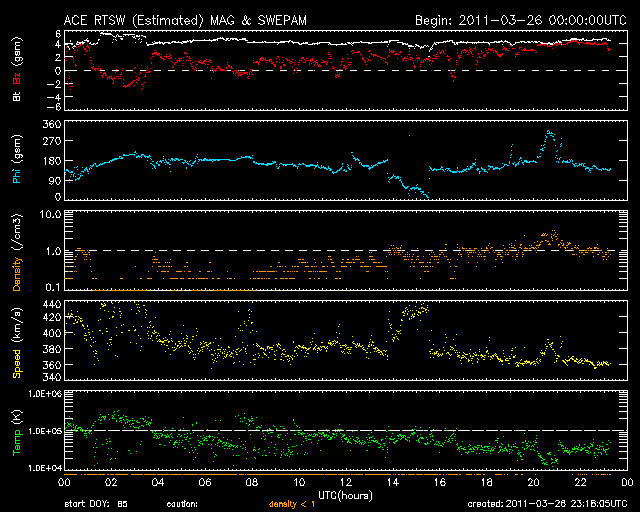
Task: Click the '440' tick label on Speed panel
Action: pos(52,304)
